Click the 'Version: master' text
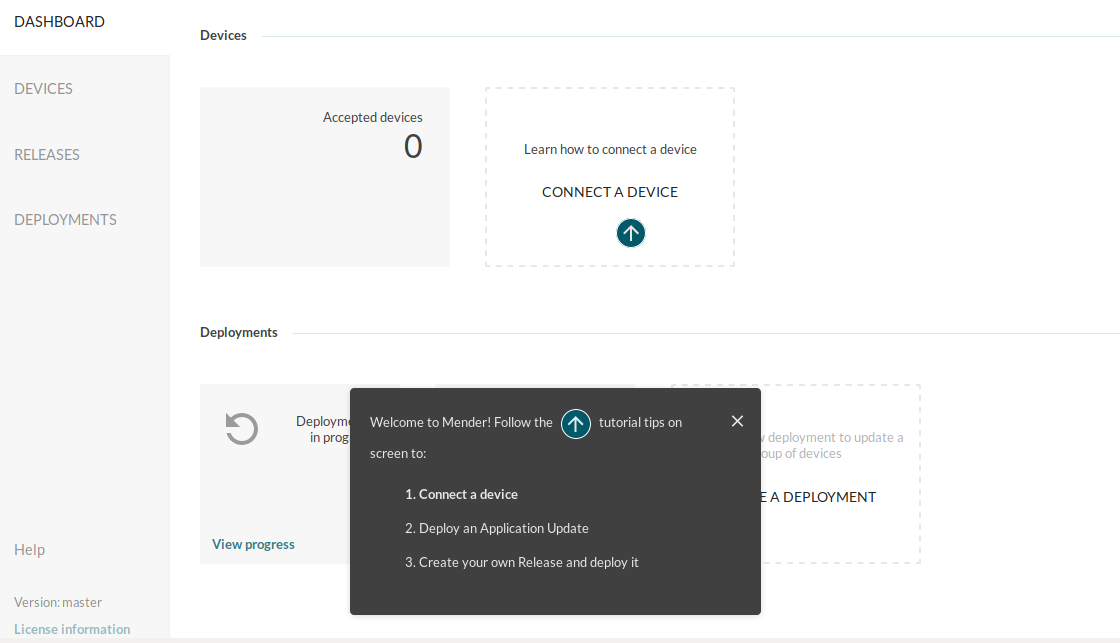Screen dimensions: 1120x643 58,602
